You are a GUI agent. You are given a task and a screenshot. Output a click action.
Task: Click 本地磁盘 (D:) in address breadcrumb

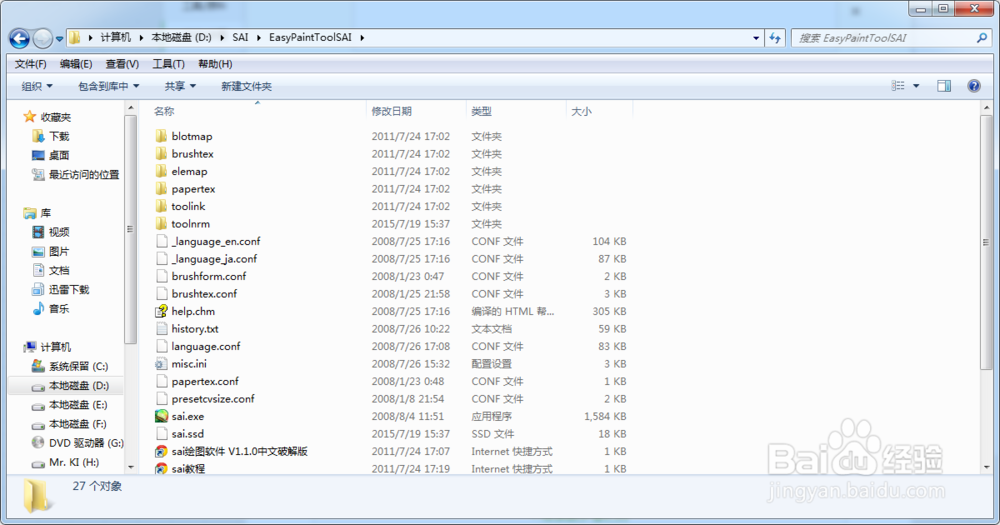(181, 38)
